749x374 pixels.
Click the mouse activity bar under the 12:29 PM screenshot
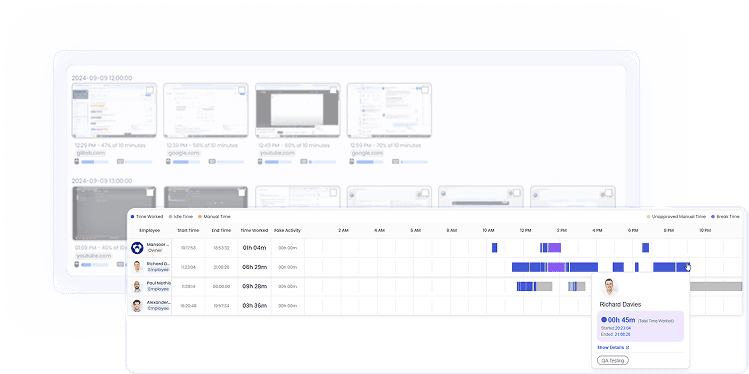(x=95, y=162)
